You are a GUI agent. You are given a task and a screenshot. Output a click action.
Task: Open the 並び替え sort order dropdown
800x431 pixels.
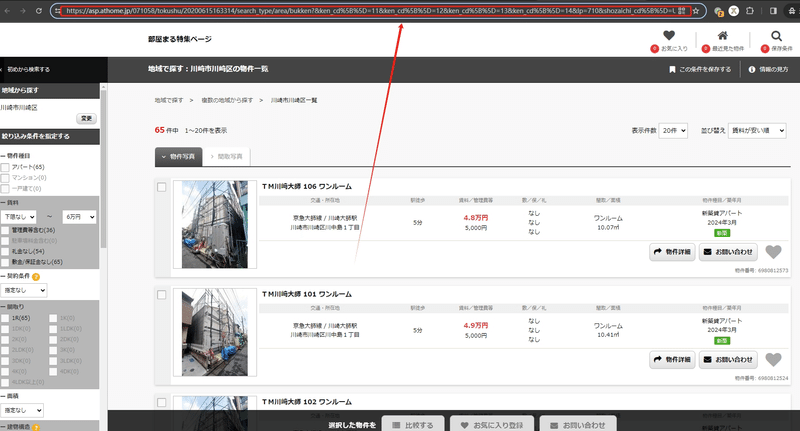point(757,131)
